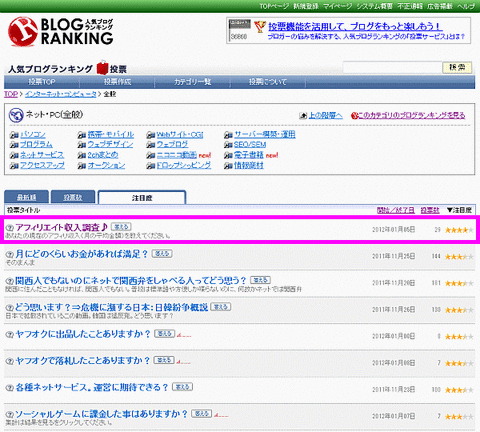The image size is (480, 432).
Task: Go to TOPページ in the top bar
Action: (x=274, y=6)
